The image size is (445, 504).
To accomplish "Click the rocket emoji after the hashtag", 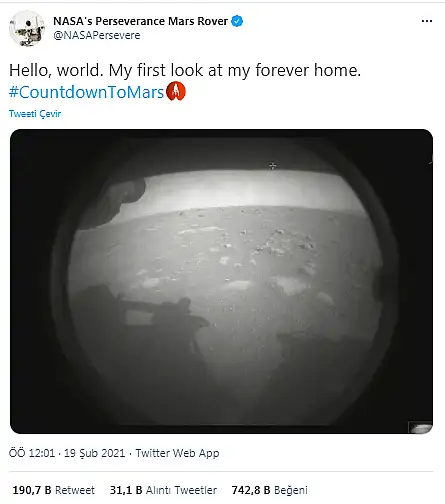I will [176, 91].
